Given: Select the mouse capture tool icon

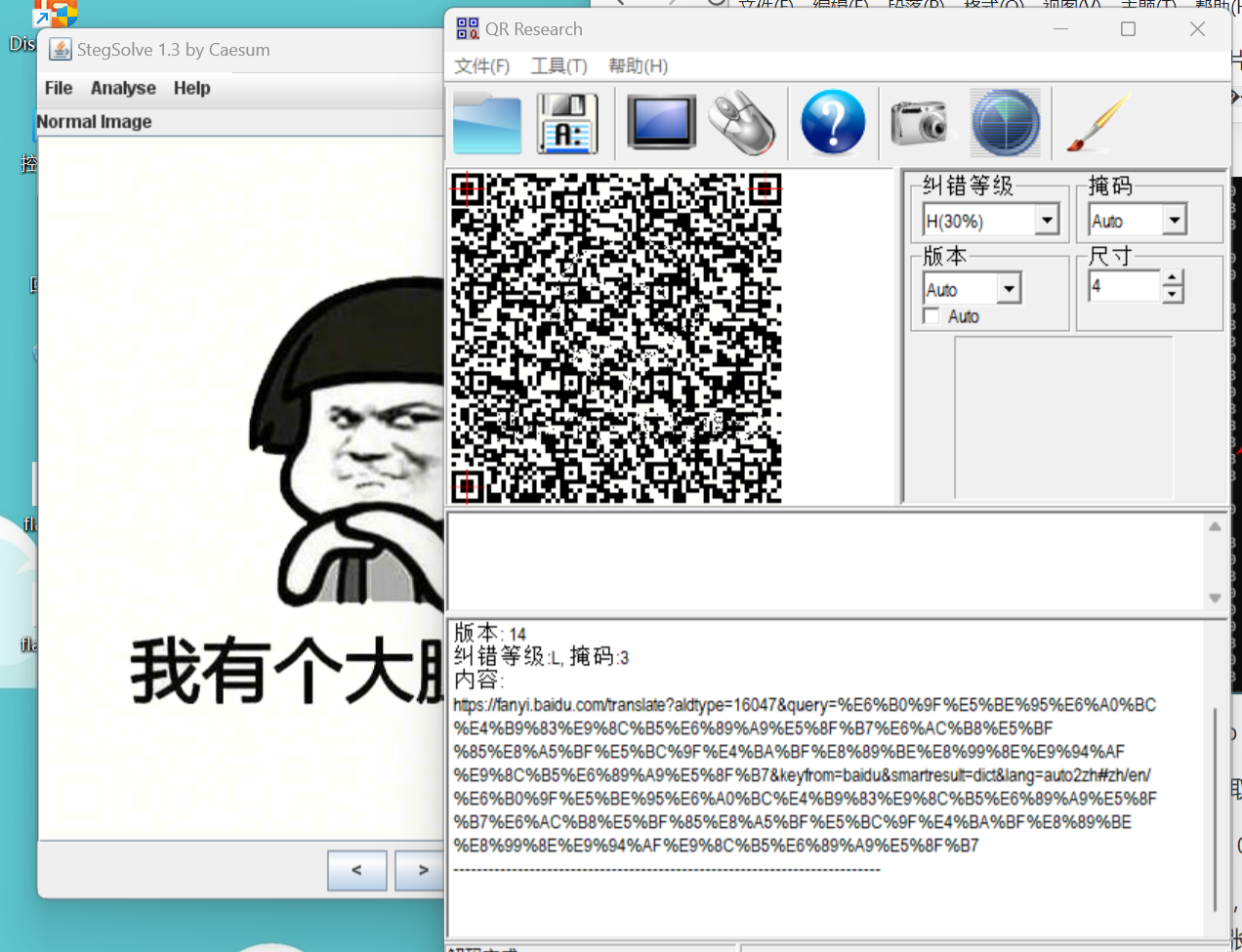Looking at the screenshot, I should pyautogui.click(x=742, y=123).
